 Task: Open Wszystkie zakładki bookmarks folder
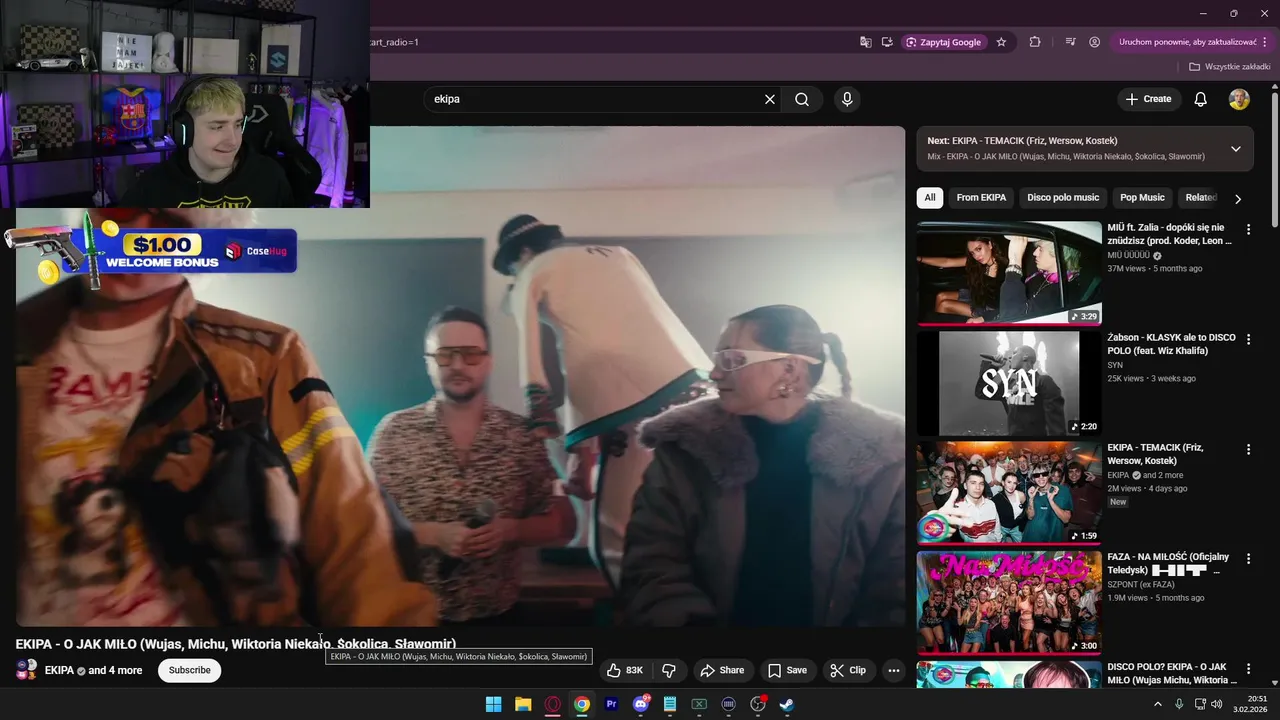point(1230,67)
